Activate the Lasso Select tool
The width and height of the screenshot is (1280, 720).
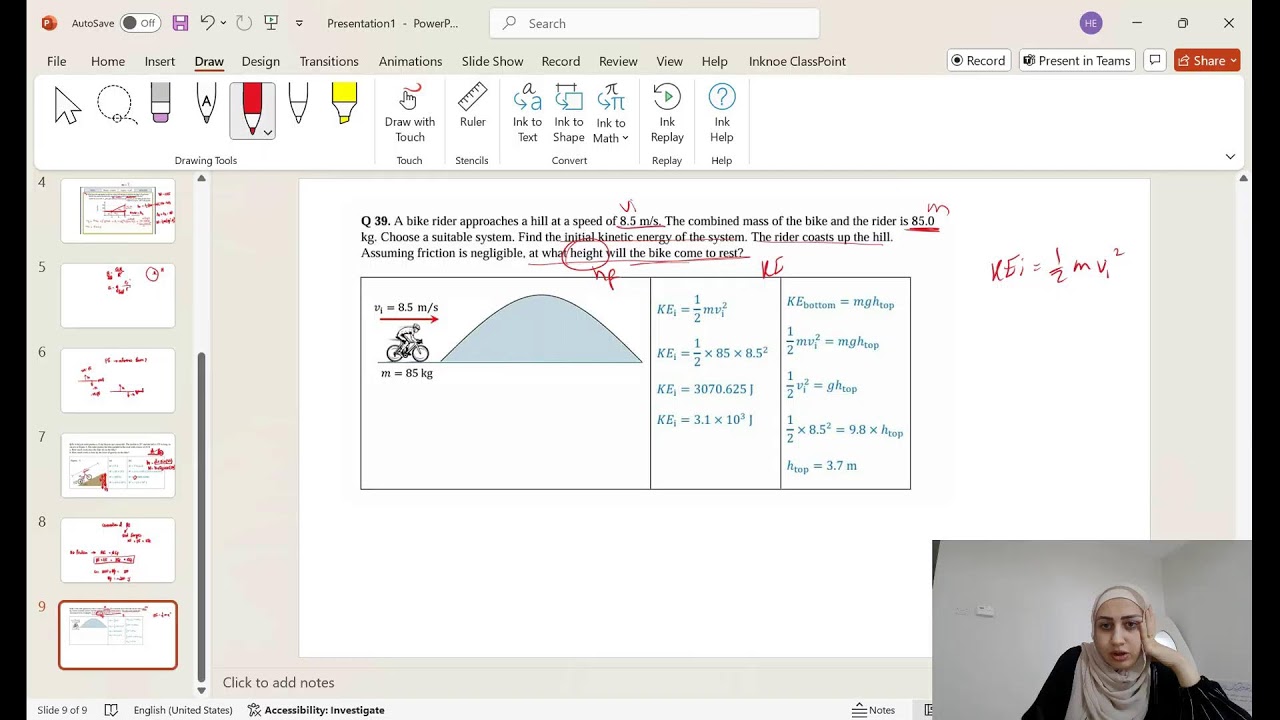[115, 106]
